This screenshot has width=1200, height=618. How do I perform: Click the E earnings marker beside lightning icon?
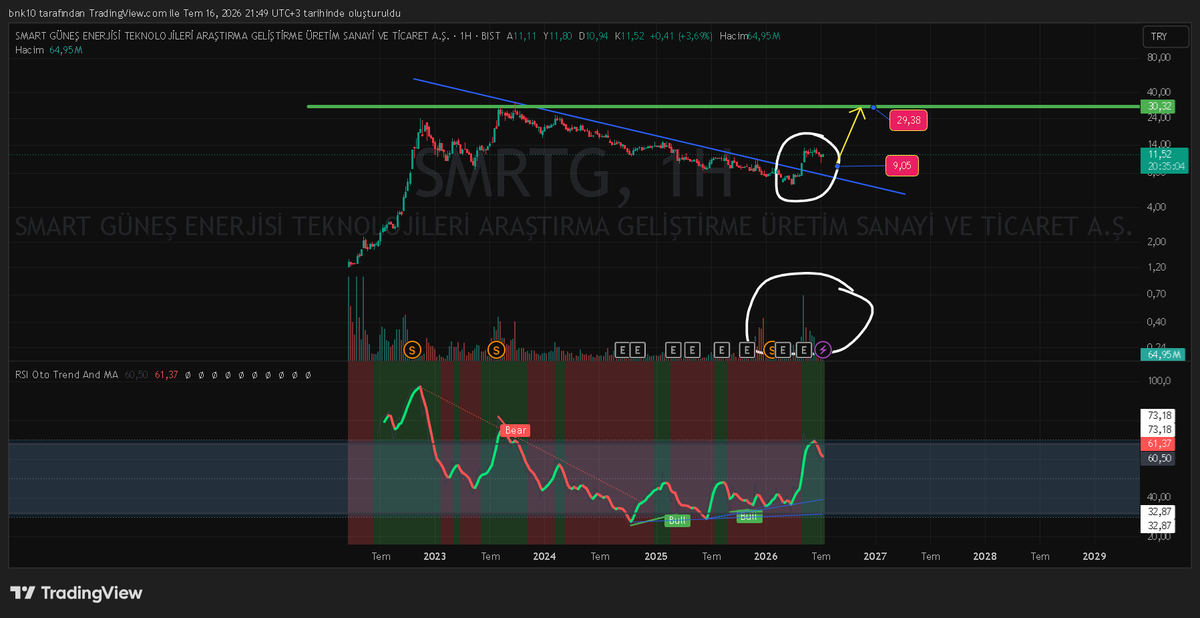[804, 350]
